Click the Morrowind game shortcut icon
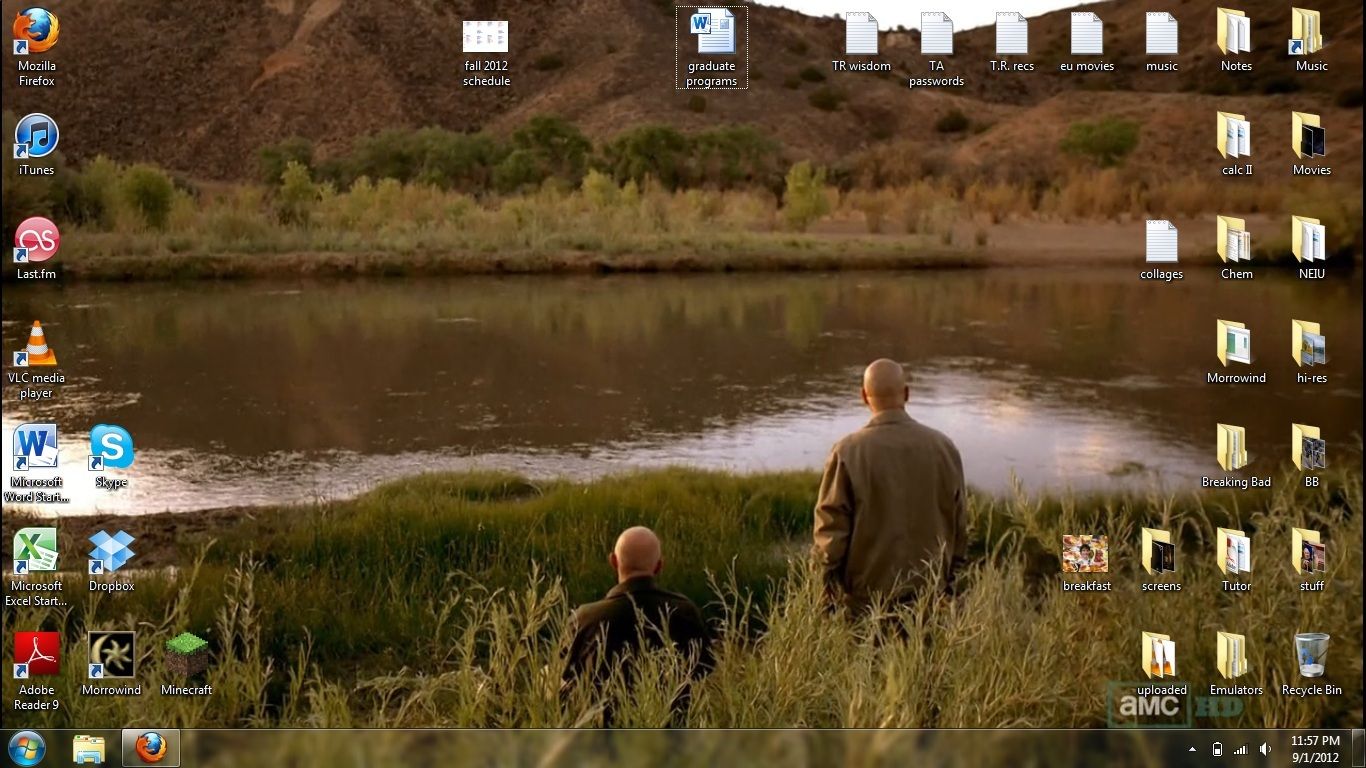Image resolution: width=1366 pixels, height=768 pixels. click(x=111, y=658)
